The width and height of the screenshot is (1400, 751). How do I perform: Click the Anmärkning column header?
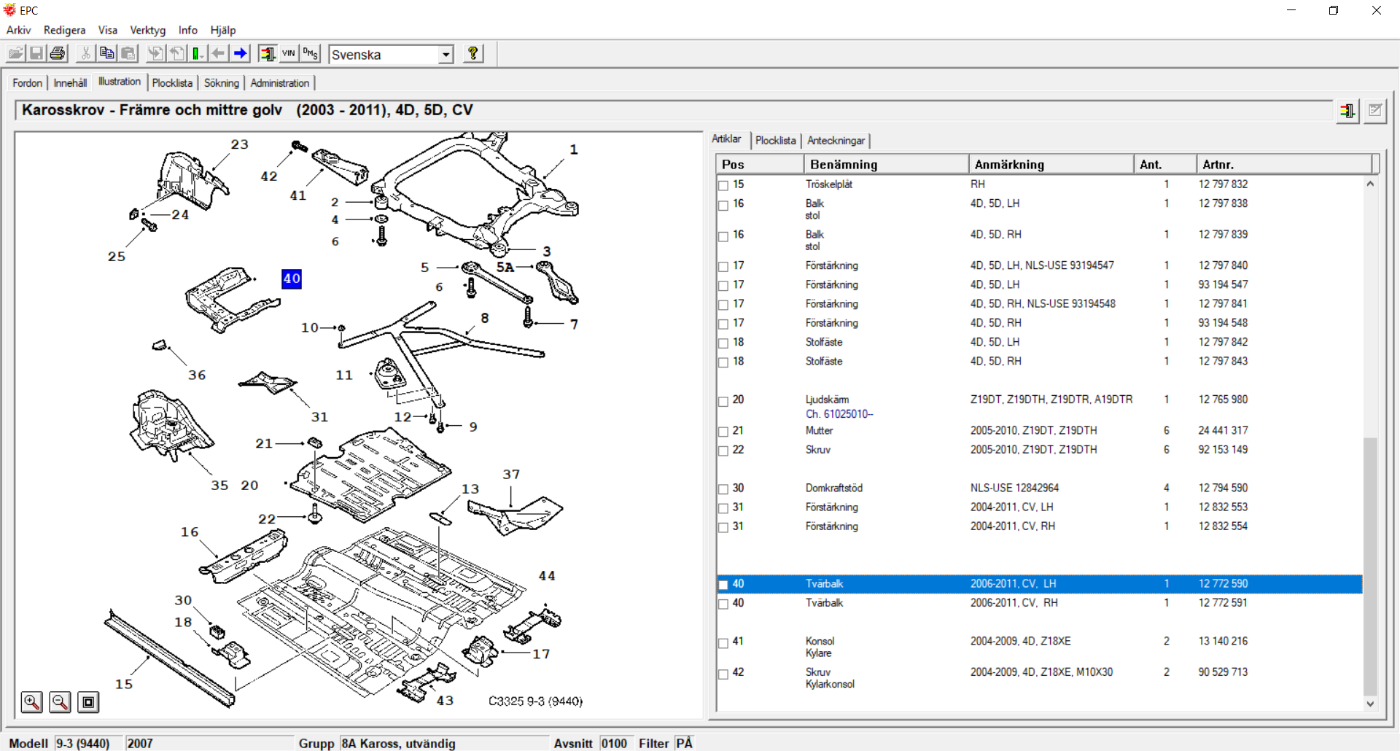[x=1052, y=164]
